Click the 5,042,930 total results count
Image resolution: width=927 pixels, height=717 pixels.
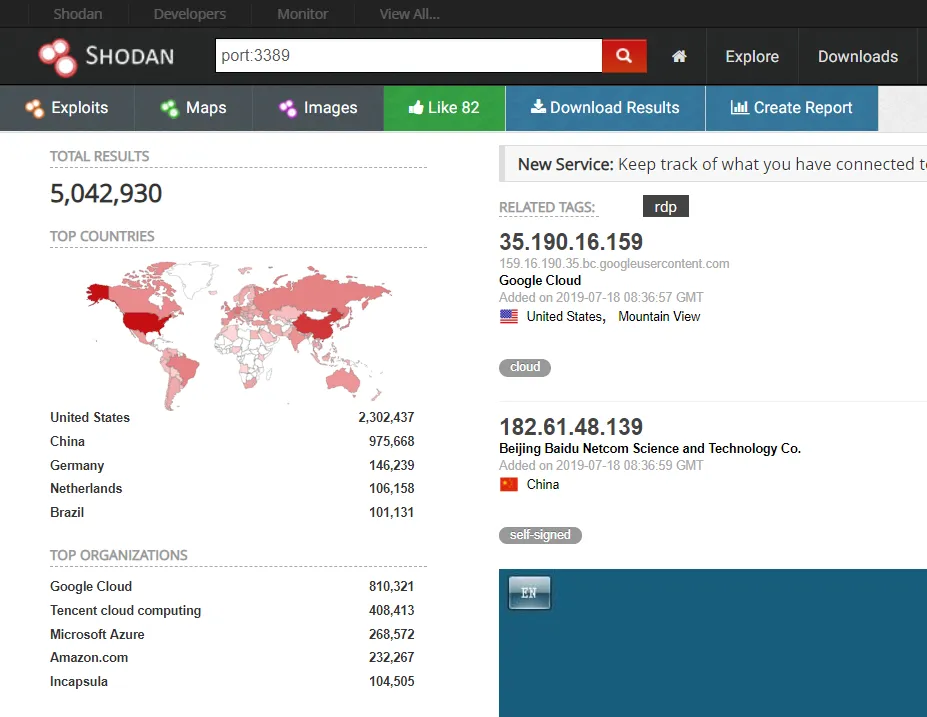pos(106,193)
